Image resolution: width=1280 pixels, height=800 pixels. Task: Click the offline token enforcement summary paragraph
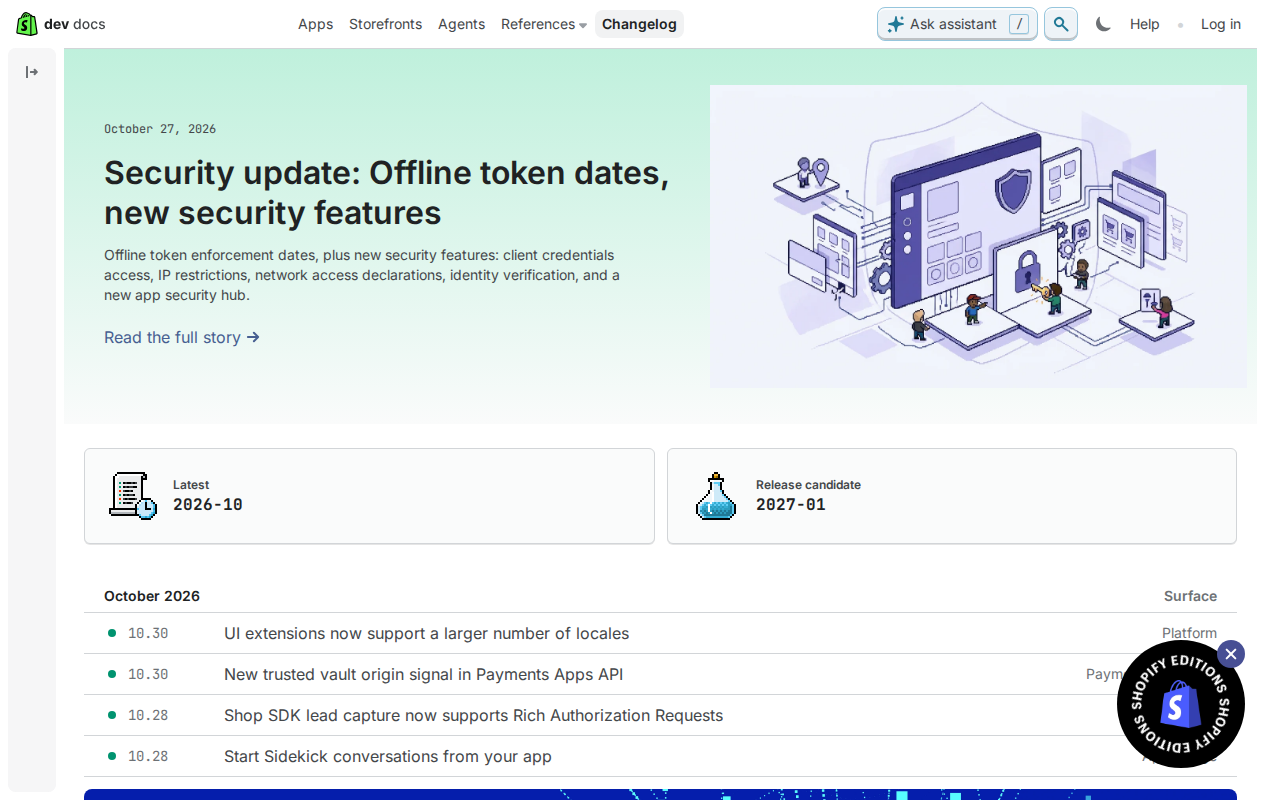(x=362, y=275)
